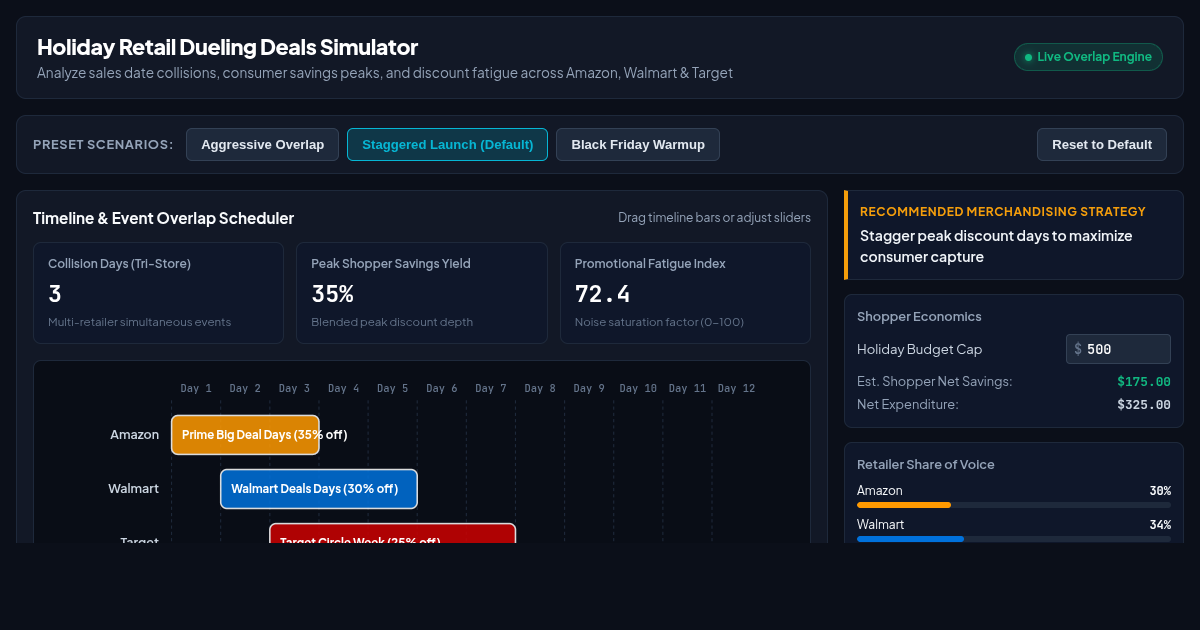This screenshot has width=1200, height=630.
Task: Select the Walmart Deals Days timeline bar
Action: coord(319,489)
